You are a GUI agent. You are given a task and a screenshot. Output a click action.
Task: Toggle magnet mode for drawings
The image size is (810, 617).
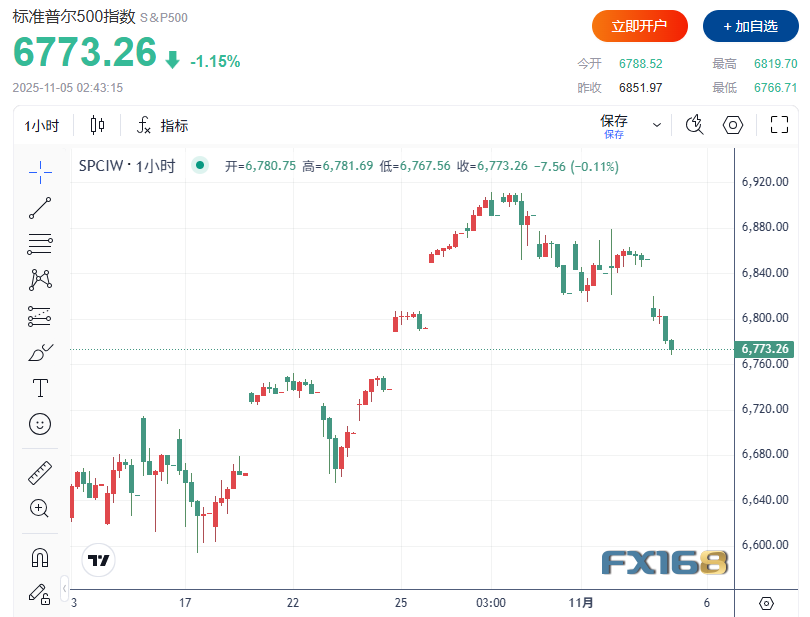coord(40,557)
